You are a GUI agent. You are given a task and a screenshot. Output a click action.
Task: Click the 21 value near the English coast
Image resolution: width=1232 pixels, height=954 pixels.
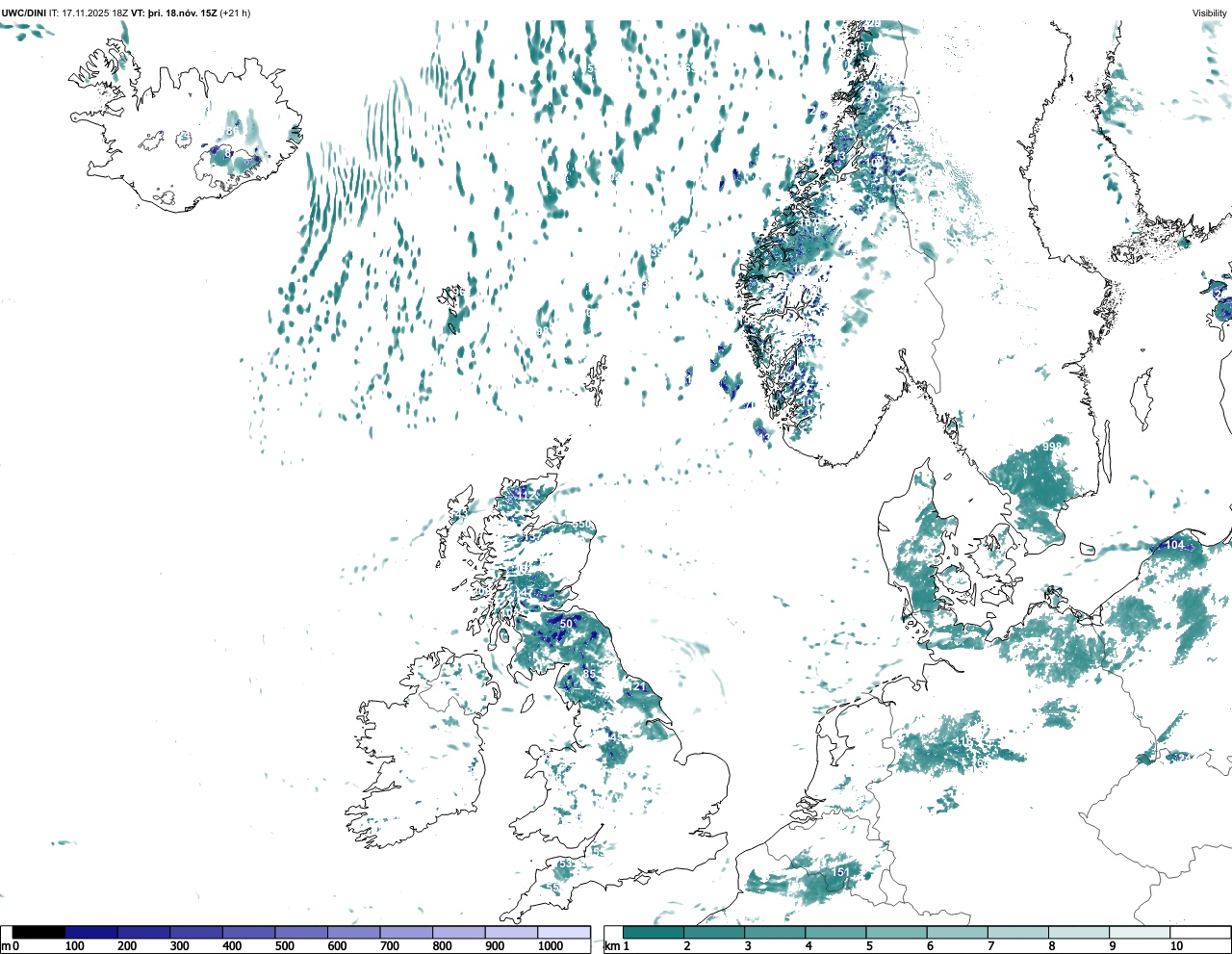click(x=640, y=686)
